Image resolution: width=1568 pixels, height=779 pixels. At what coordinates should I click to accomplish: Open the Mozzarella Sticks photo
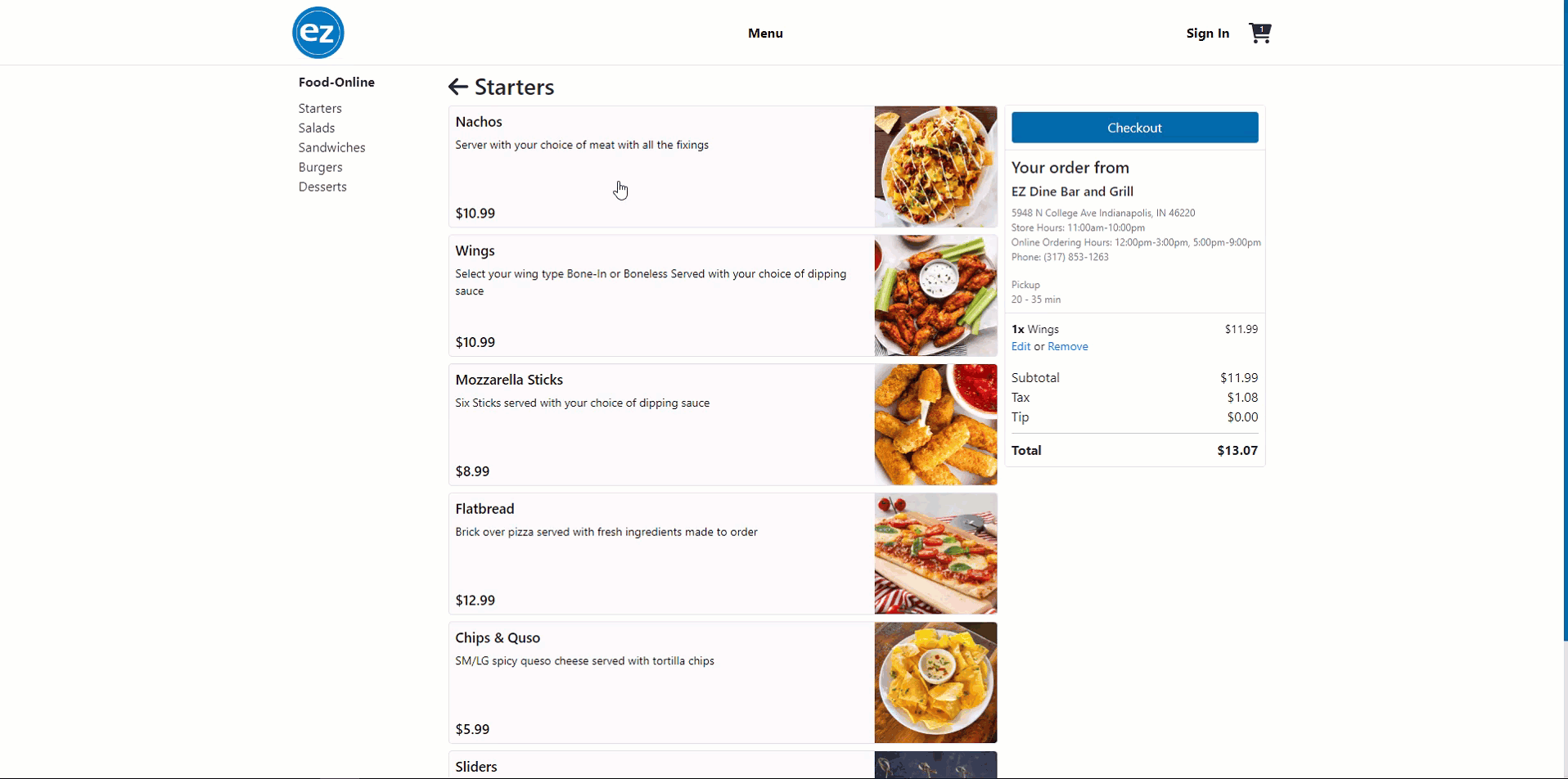pyautogui.click(x=935, y=425)
